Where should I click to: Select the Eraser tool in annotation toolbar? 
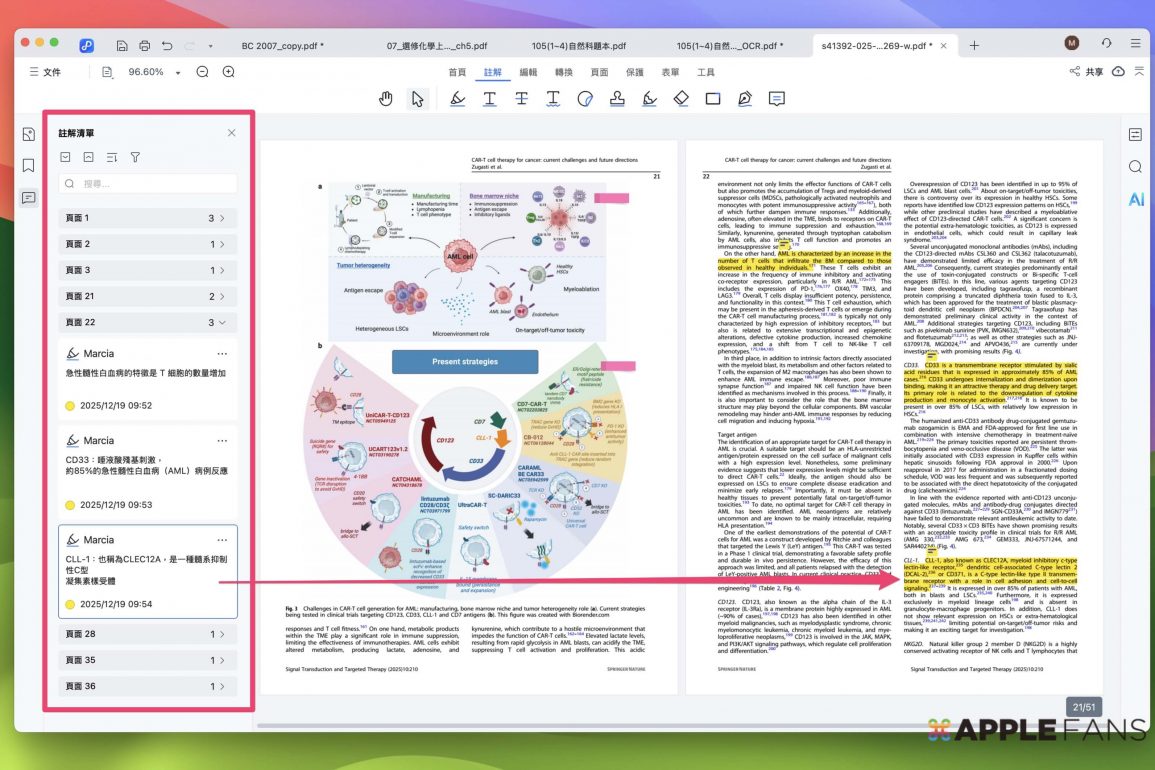[x=681, y=98]
